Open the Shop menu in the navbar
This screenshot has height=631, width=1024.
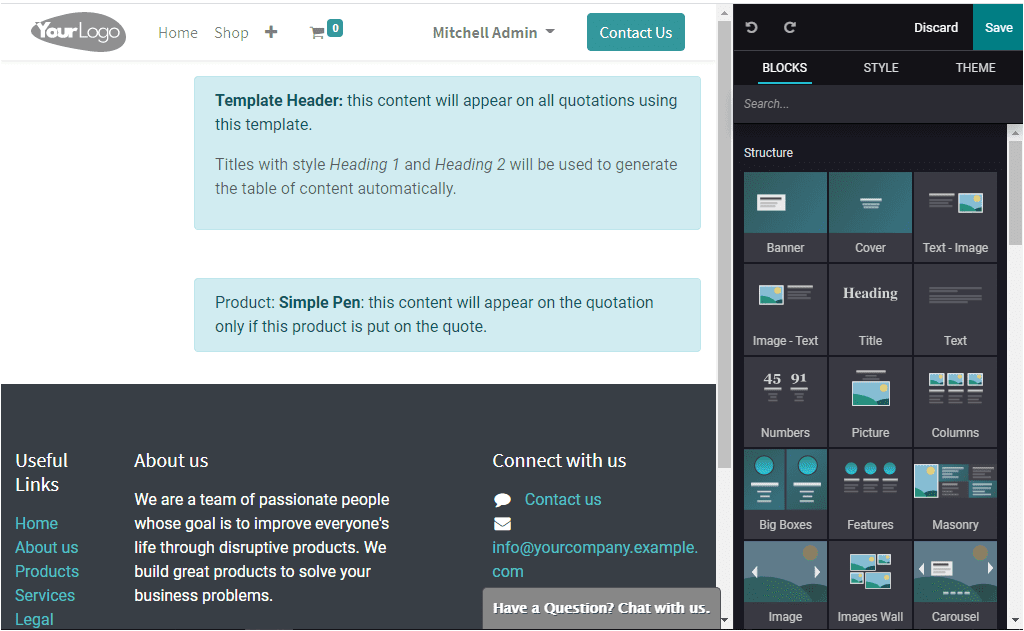tap(231, 31)
